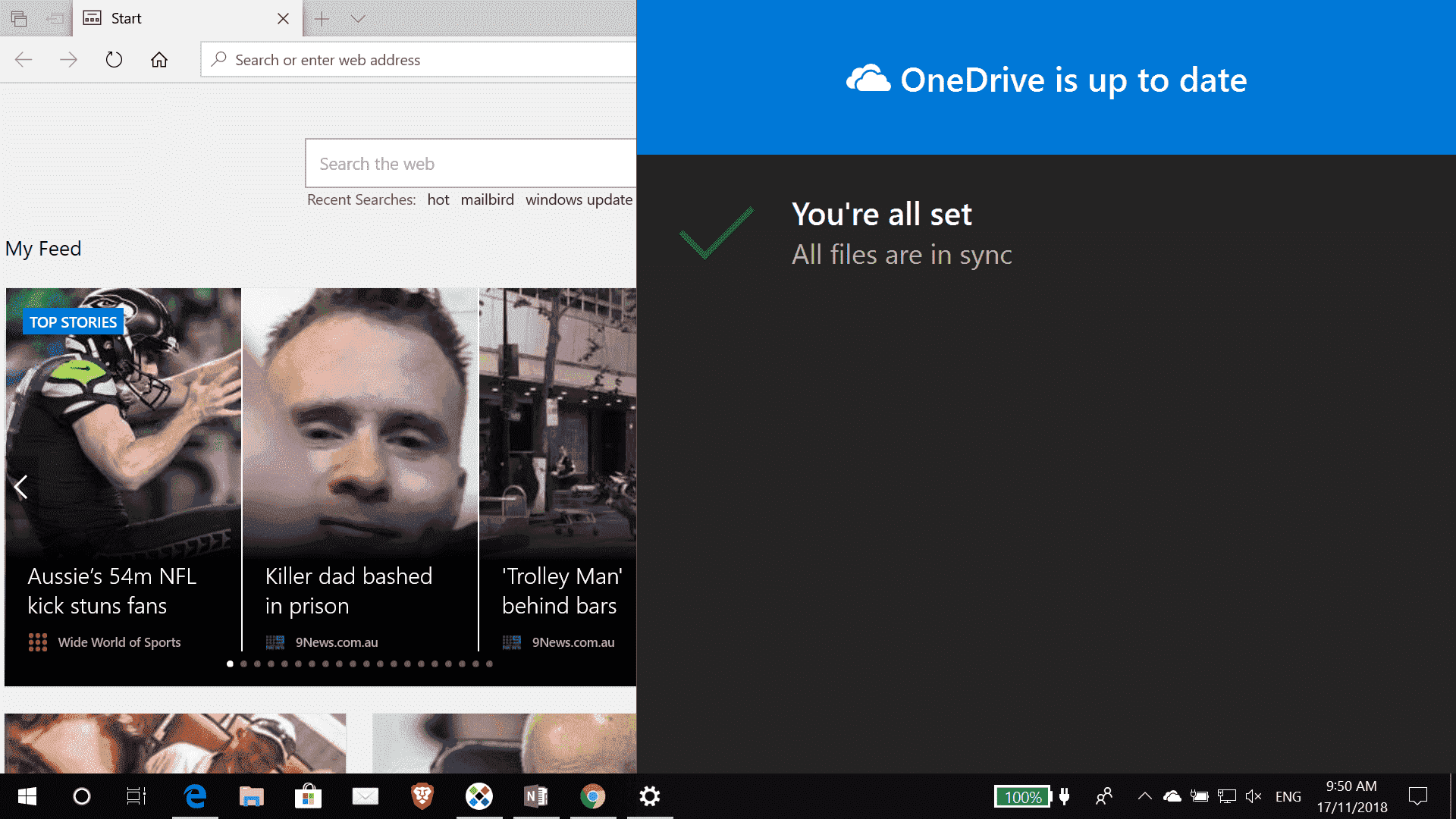Select the Start tab in Edge
Viewport: 1456px width, 819px height.
pos(187,18)
